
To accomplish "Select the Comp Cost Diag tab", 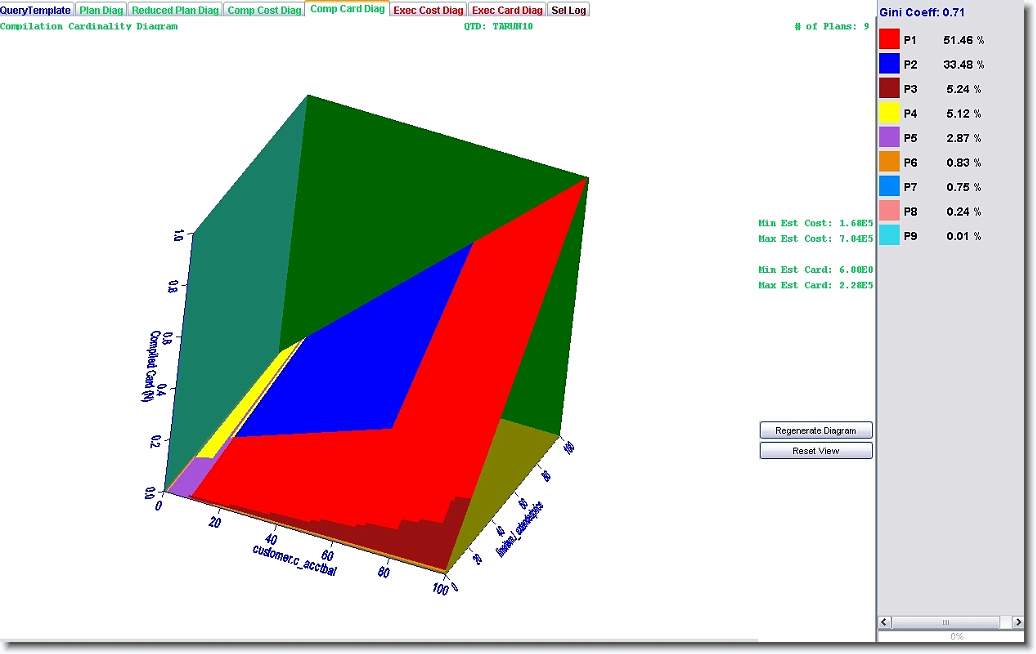I will (x=264, y=10).
